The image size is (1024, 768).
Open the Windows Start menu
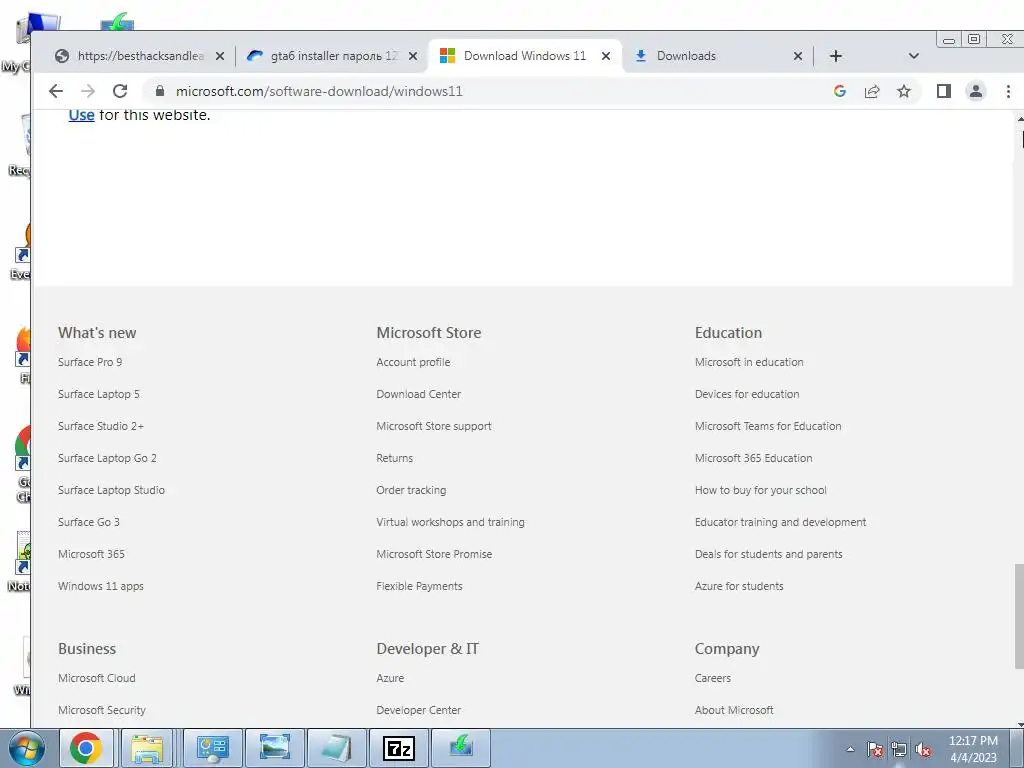click(x=26, y=748)
